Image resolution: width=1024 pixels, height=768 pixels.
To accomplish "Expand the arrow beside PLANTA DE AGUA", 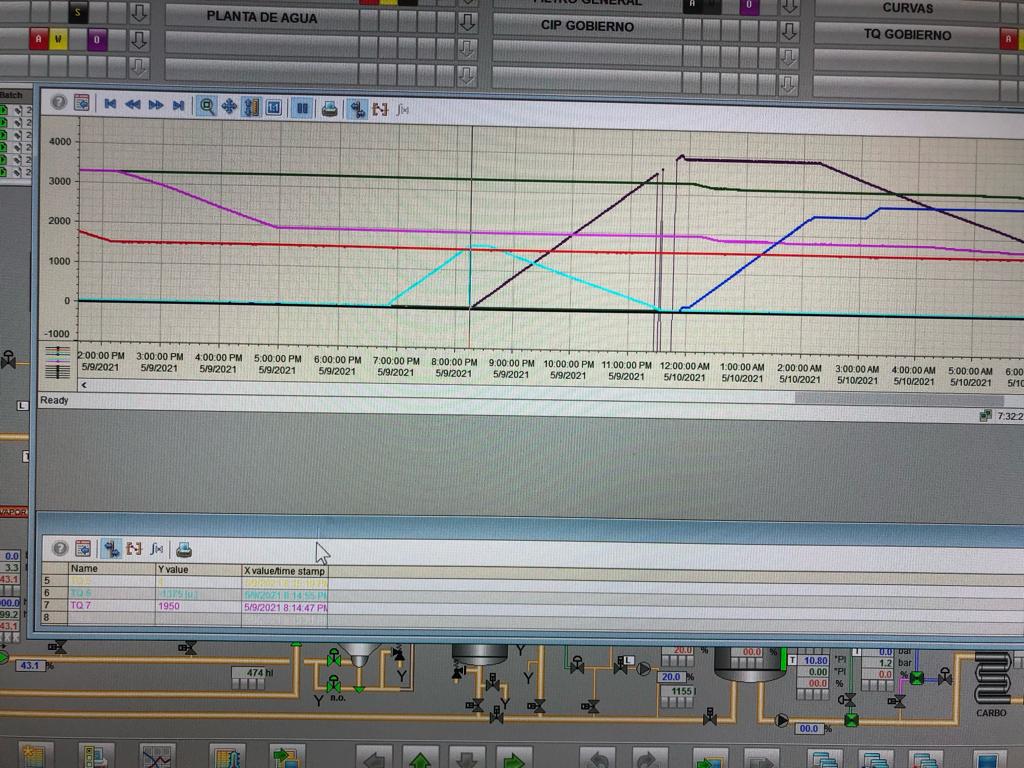I will point(467,22).
